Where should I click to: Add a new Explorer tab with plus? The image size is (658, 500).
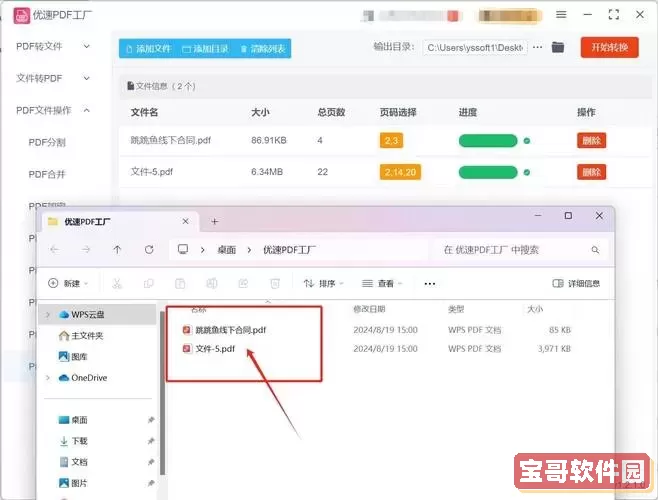coord(214,221)
